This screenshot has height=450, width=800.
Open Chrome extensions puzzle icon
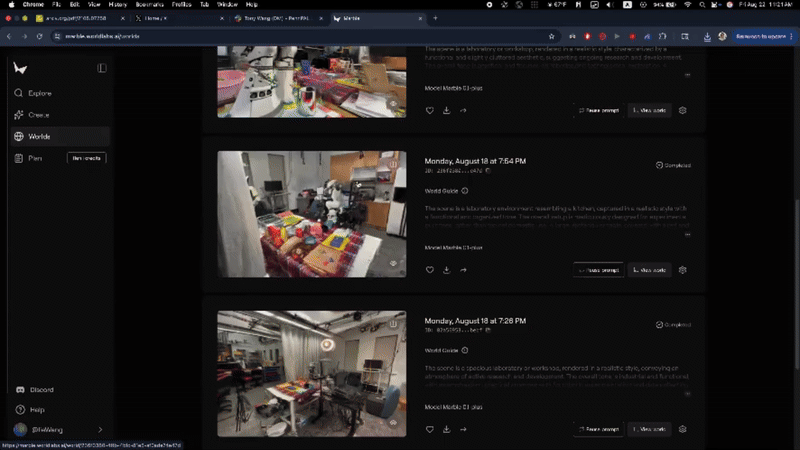(x=662, y=36)
